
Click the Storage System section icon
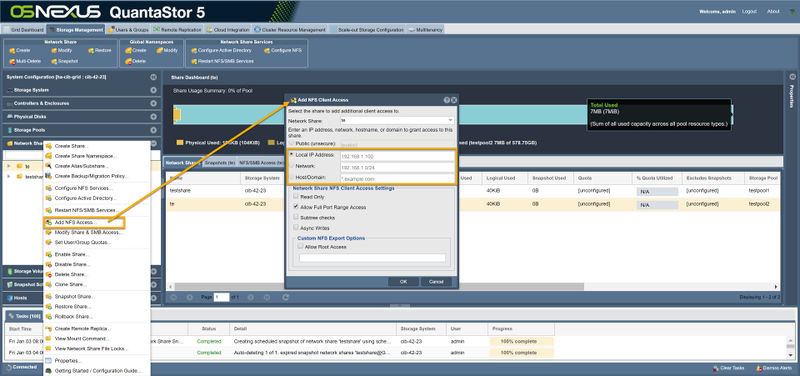[10, 90]
